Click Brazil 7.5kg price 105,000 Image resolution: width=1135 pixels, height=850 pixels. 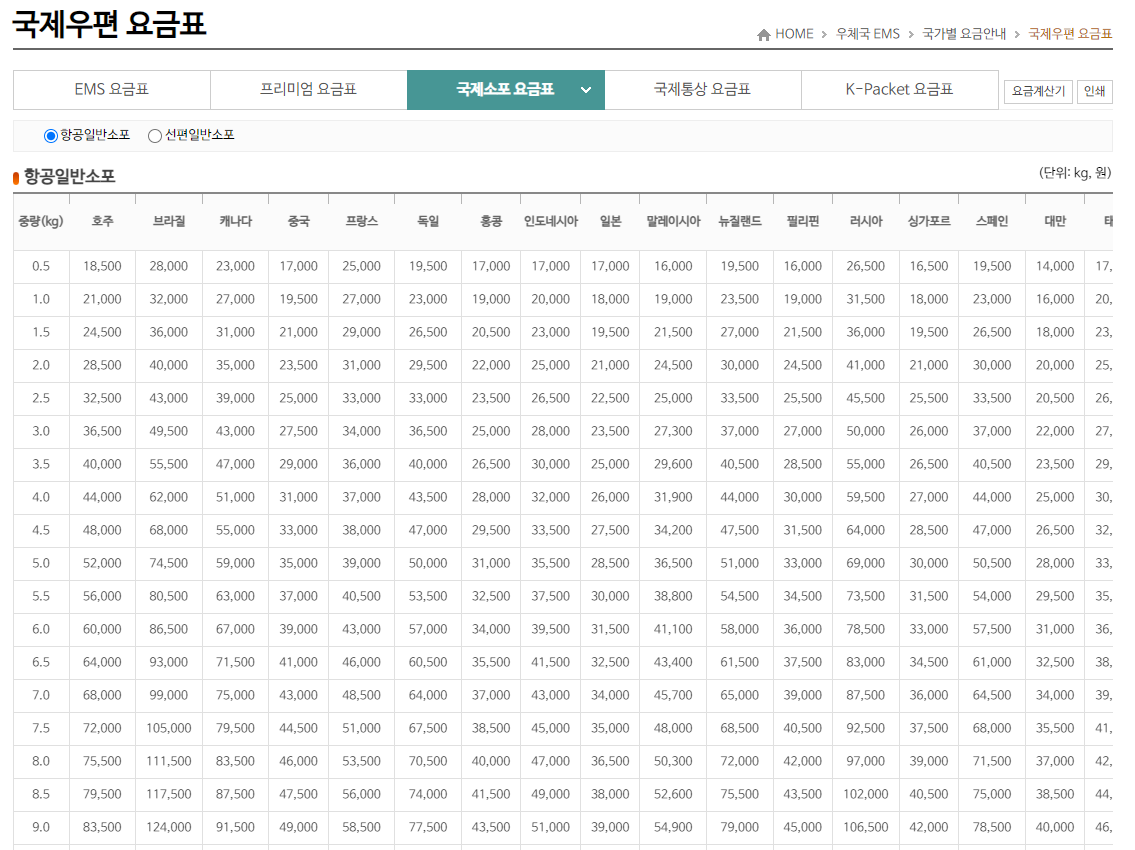tap(169, 728)
